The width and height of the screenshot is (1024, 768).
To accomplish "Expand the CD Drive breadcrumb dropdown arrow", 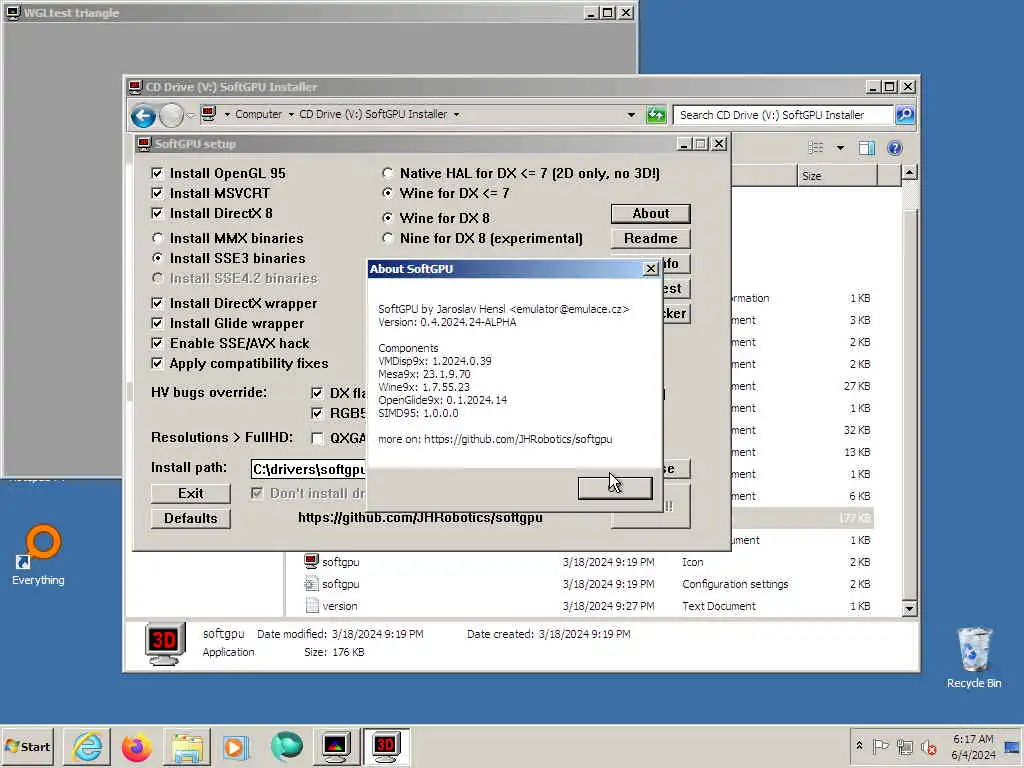I will (456, 115).
